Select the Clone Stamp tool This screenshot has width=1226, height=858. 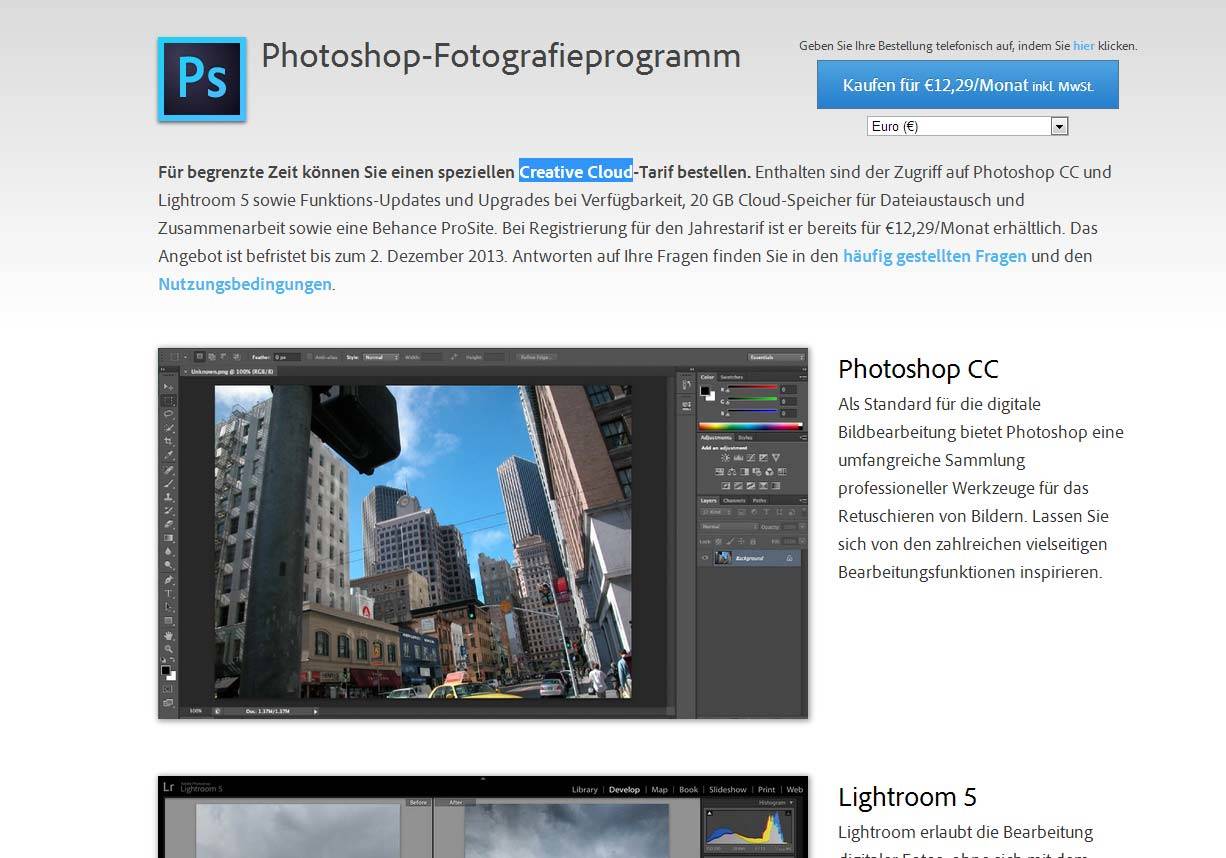[x=168, y=496]
